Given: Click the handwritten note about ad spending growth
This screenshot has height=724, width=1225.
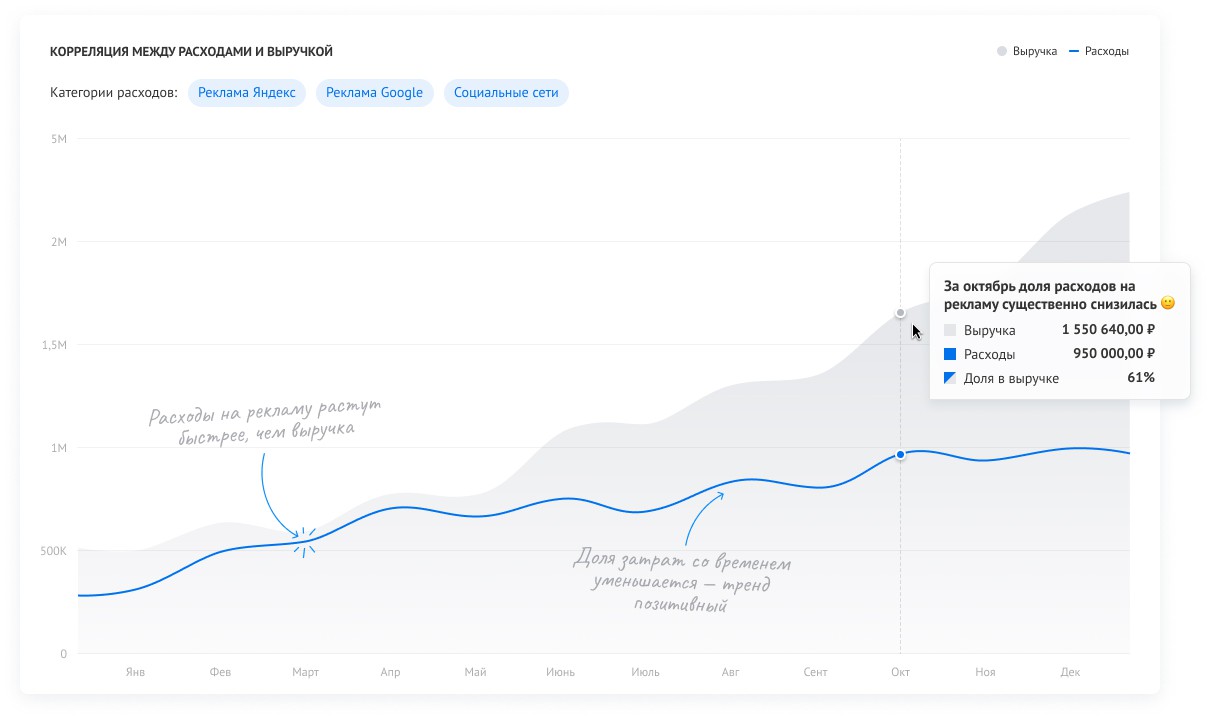Looking at the screenshot, I should pyautogui.click(x=266, y=421).
